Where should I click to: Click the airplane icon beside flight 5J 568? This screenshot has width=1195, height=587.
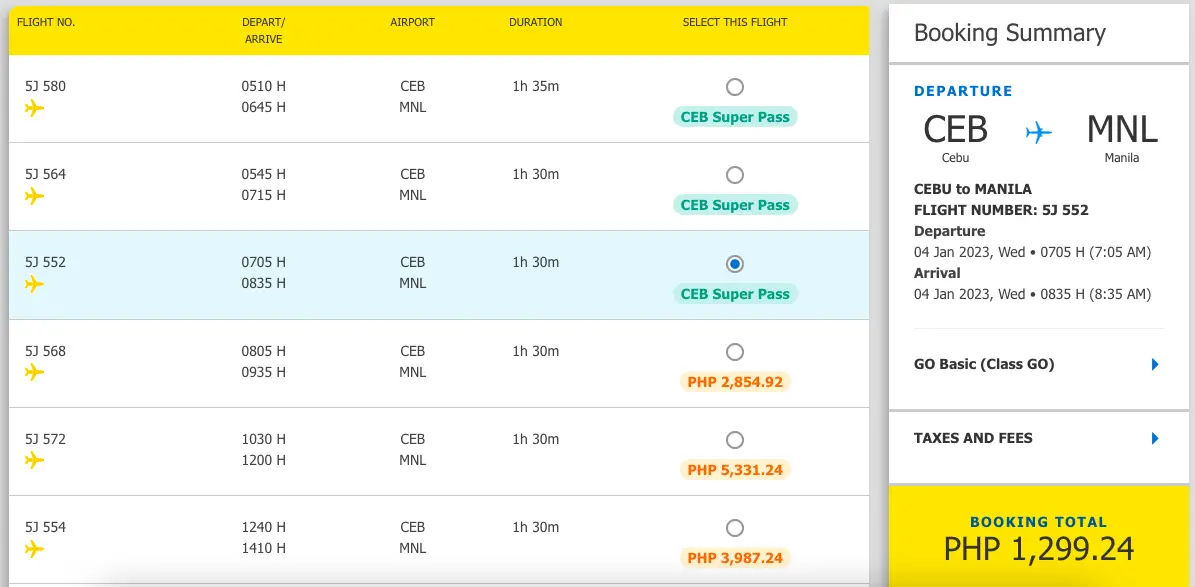[x=35, y=373]
